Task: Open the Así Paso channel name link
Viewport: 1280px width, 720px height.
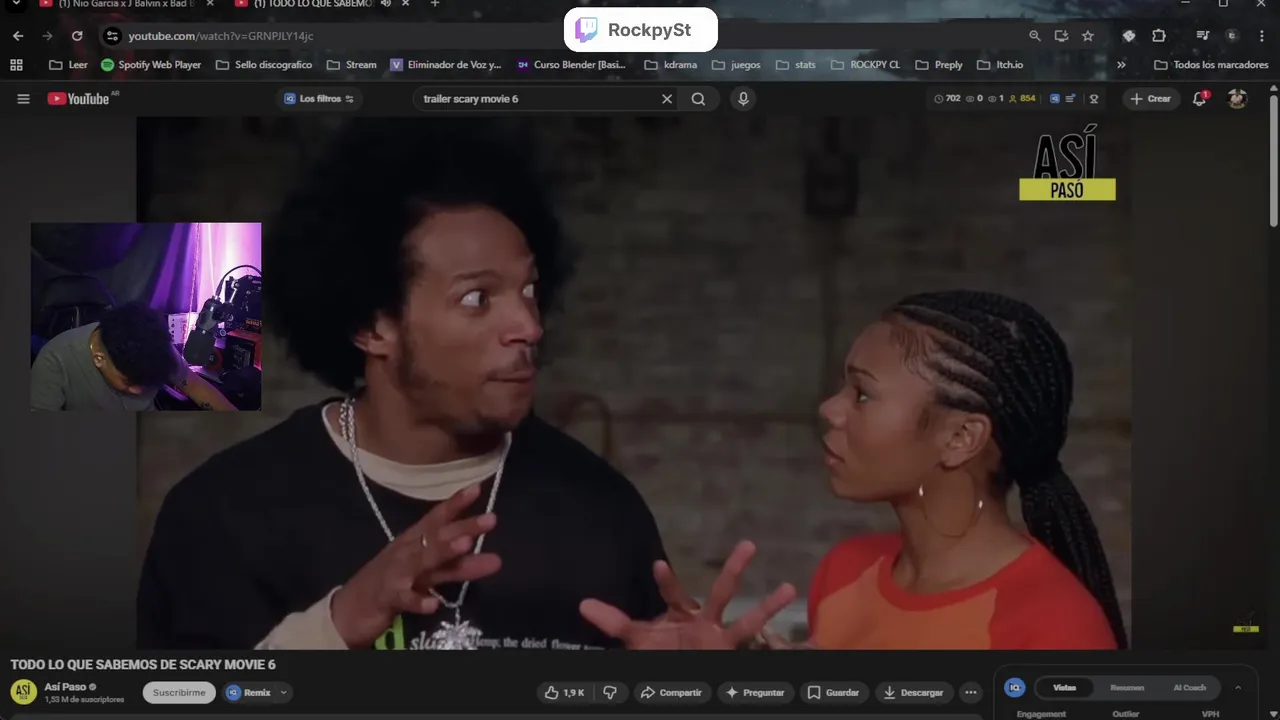Action: pyautogui.click(x=65, y=687)
